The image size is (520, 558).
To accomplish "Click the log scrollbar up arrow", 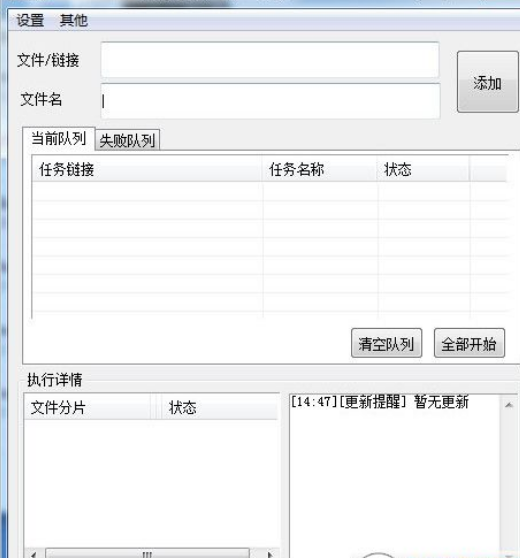I will 509,405.
